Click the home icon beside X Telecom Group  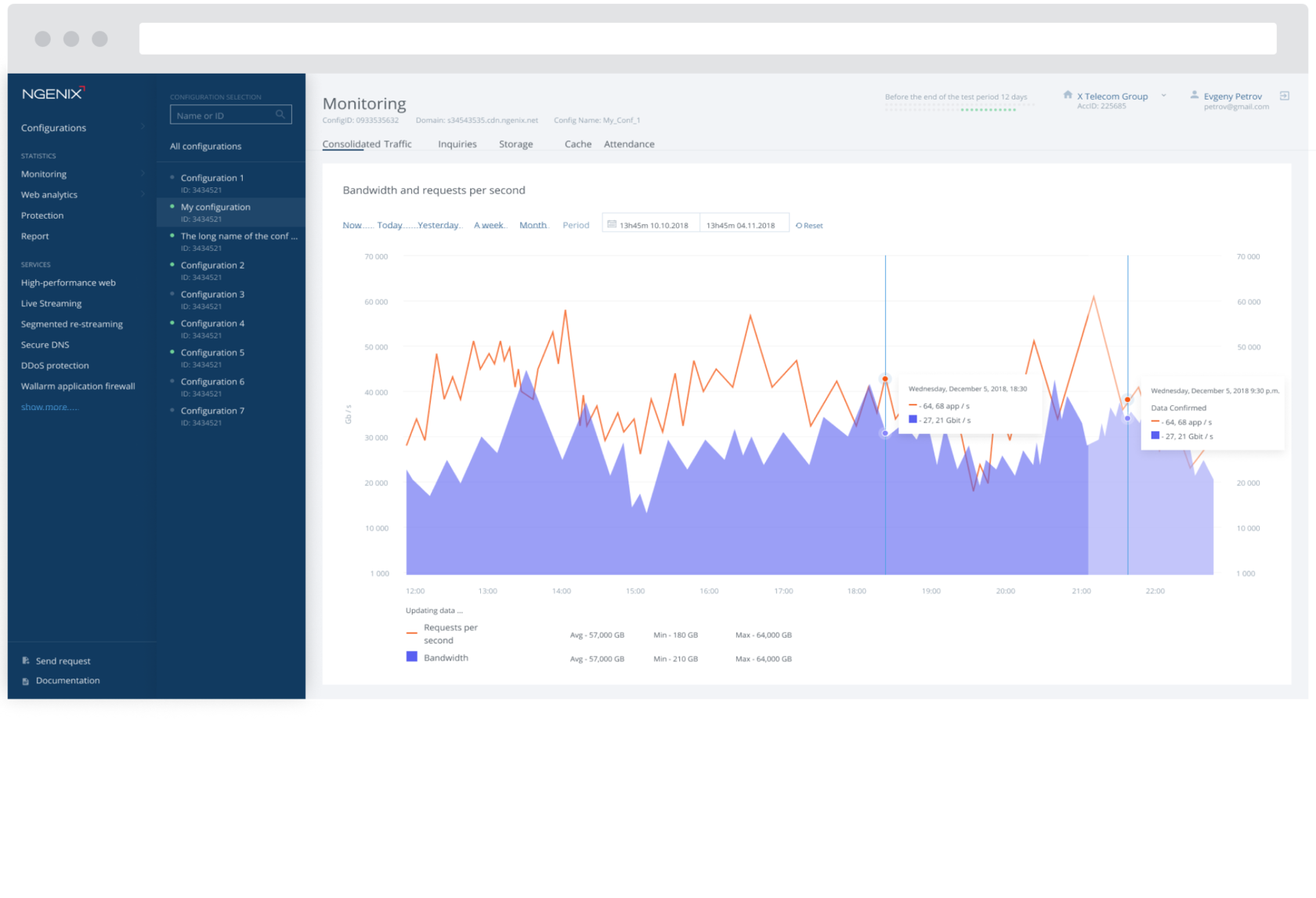1068,94
